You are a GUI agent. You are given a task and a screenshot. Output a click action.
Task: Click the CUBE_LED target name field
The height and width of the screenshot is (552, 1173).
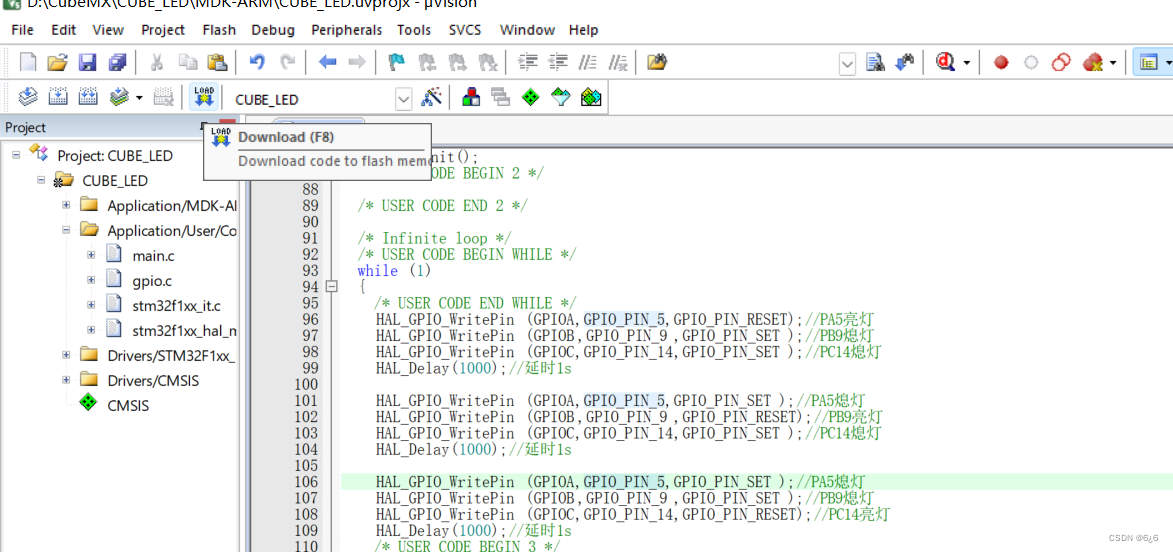[x=313, y=99]
